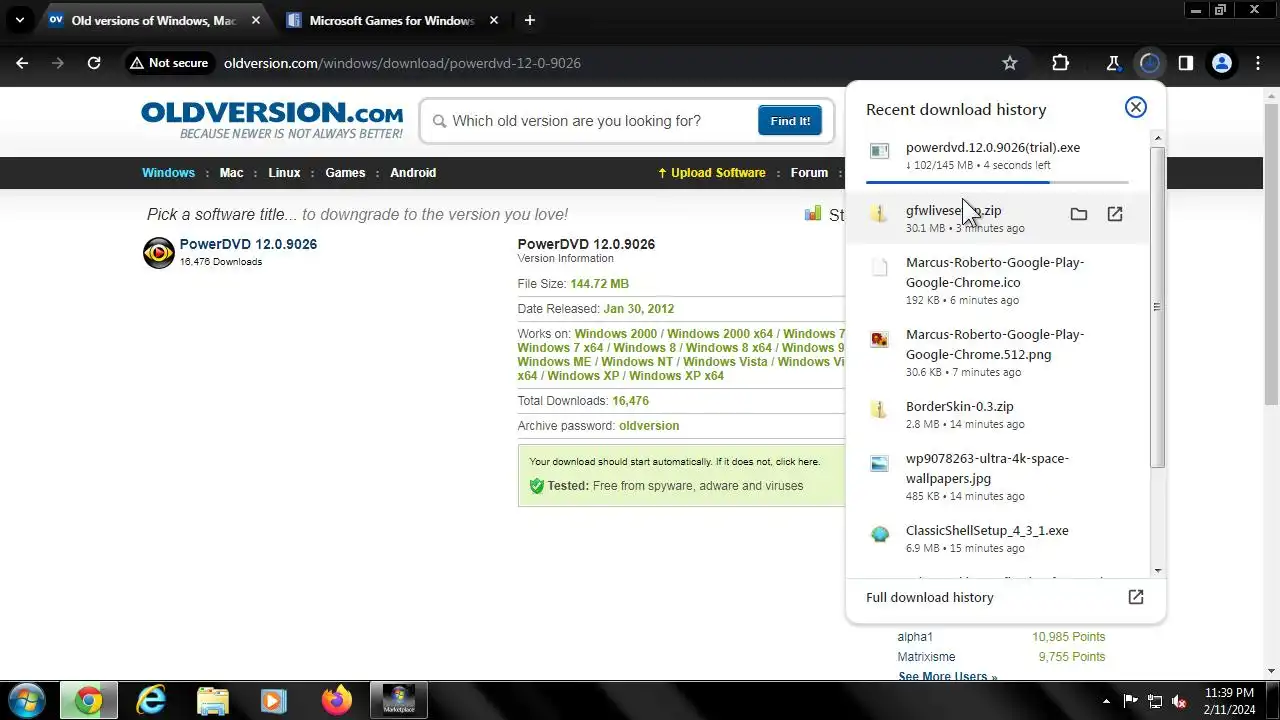Click the taskbar clock 11:39 PM

click(x=1229, y=692)
